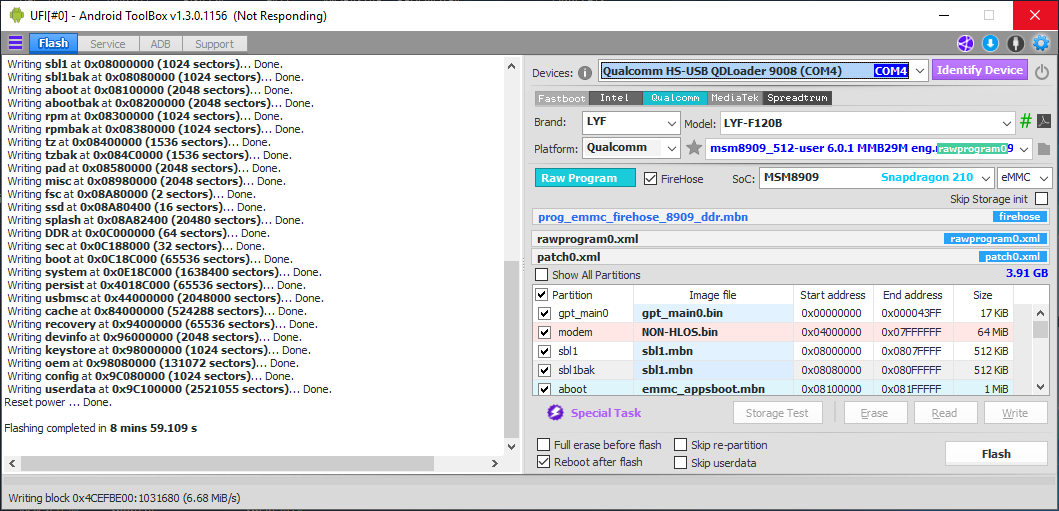Click partition list scroll down arrow
The height and width of the screenshot is (511, 1059).
pyautogui.click(x=1041, y=387)
